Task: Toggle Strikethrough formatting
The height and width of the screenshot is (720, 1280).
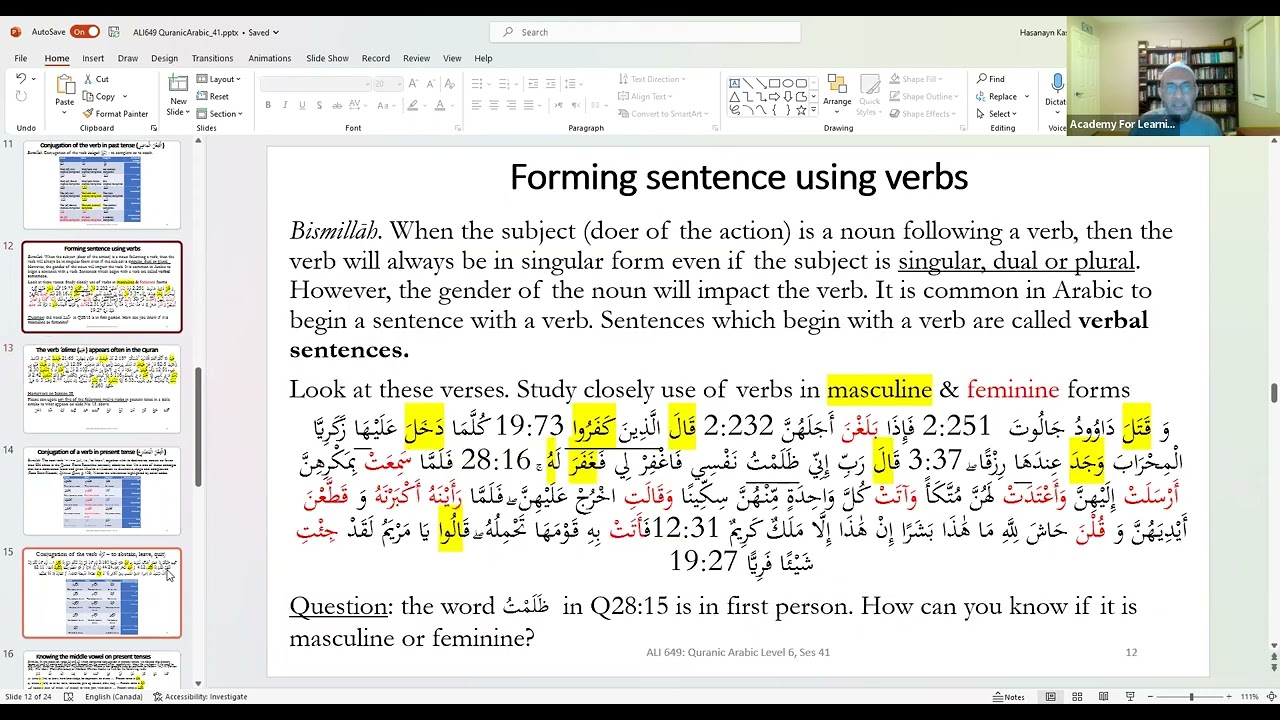Action: (337, 105)
